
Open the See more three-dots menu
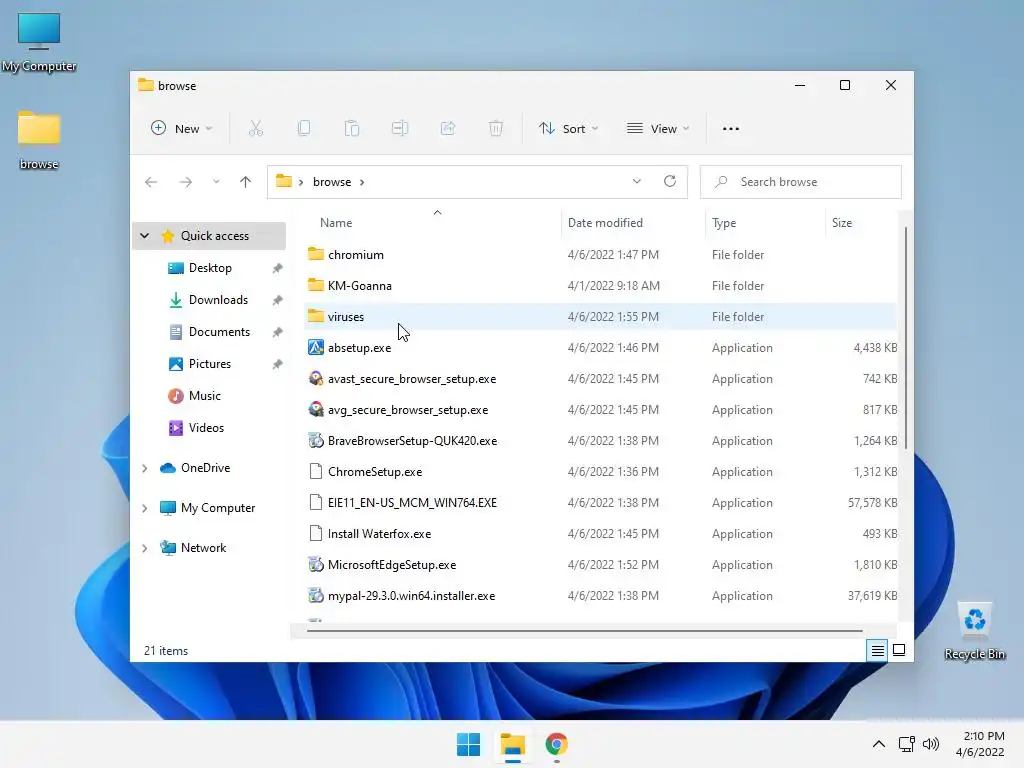point(731,129)
